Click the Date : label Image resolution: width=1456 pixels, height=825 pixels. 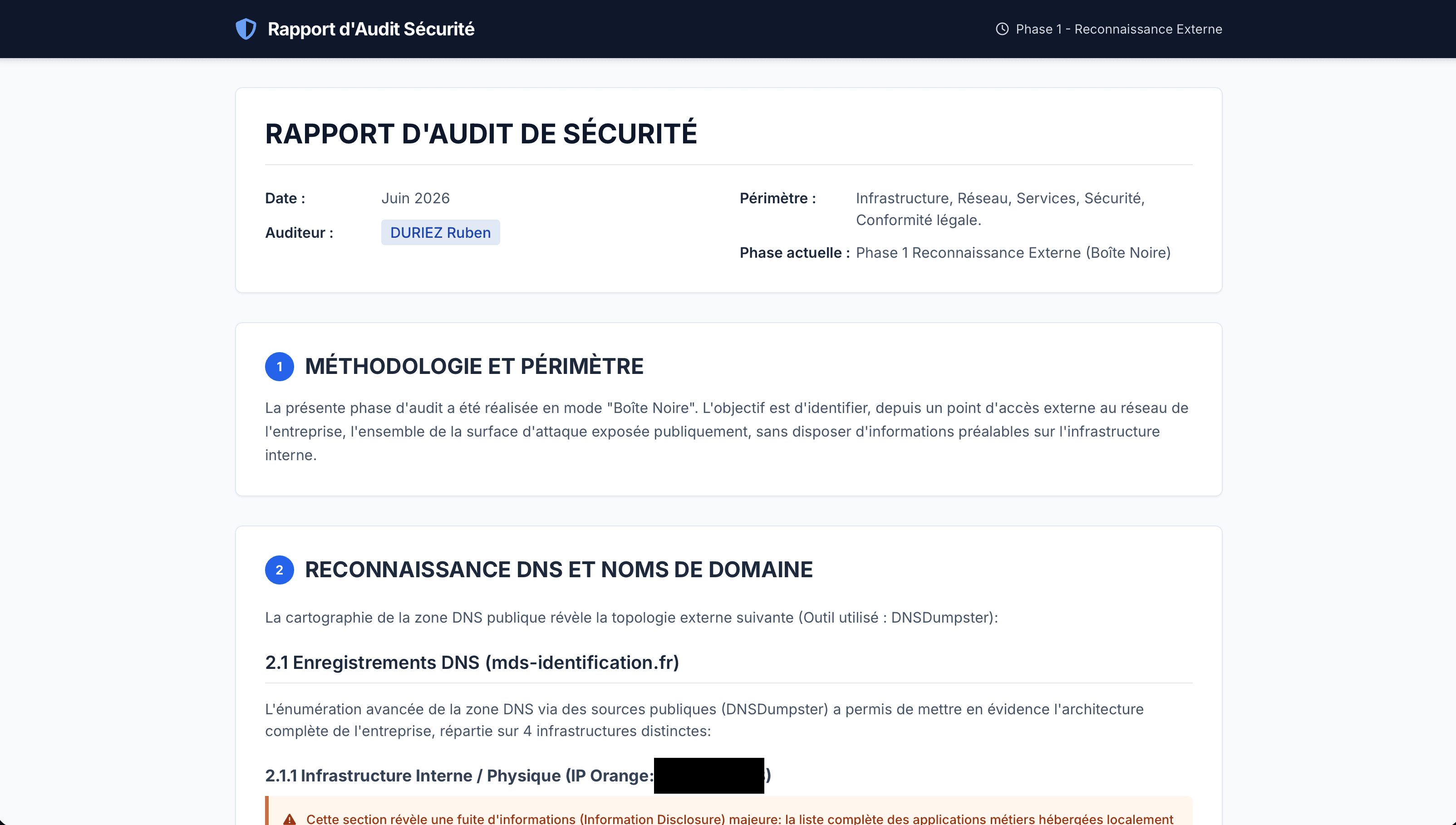point(285,198)
